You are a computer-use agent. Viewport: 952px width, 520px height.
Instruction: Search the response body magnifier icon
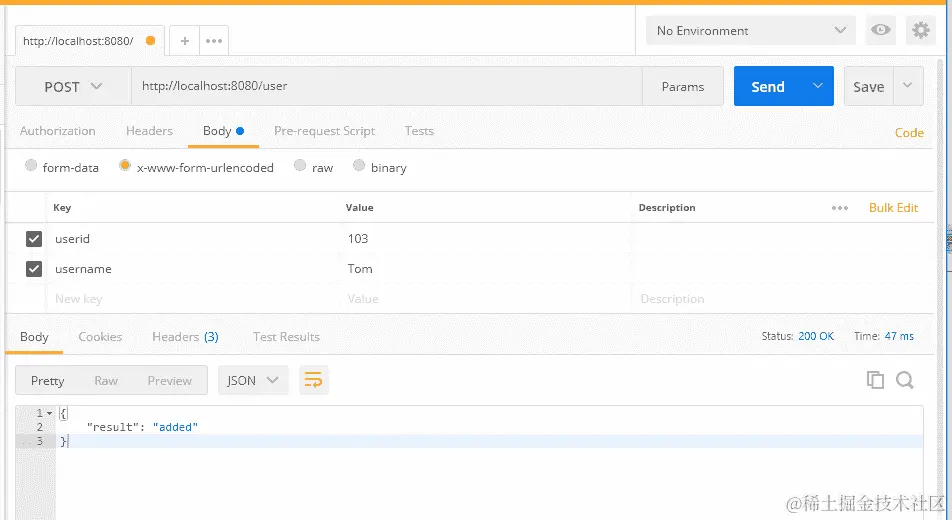click(905, 380)
